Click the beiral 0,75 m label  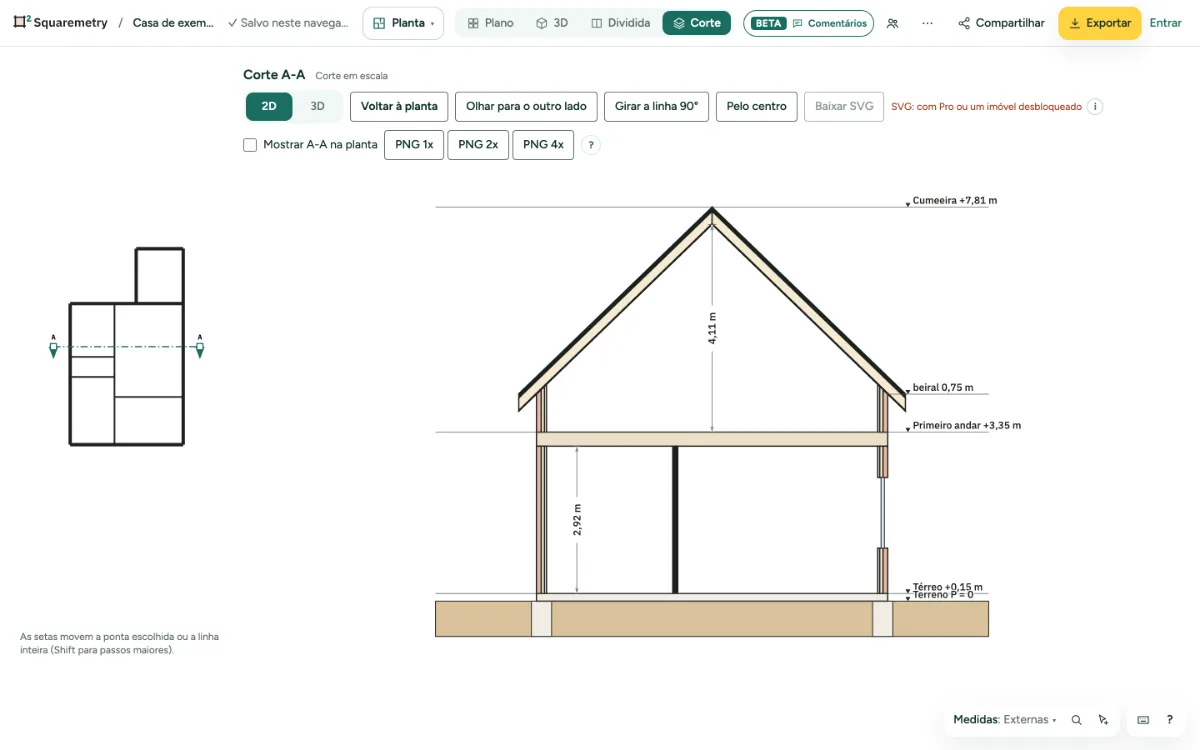[x=943, y=388]
